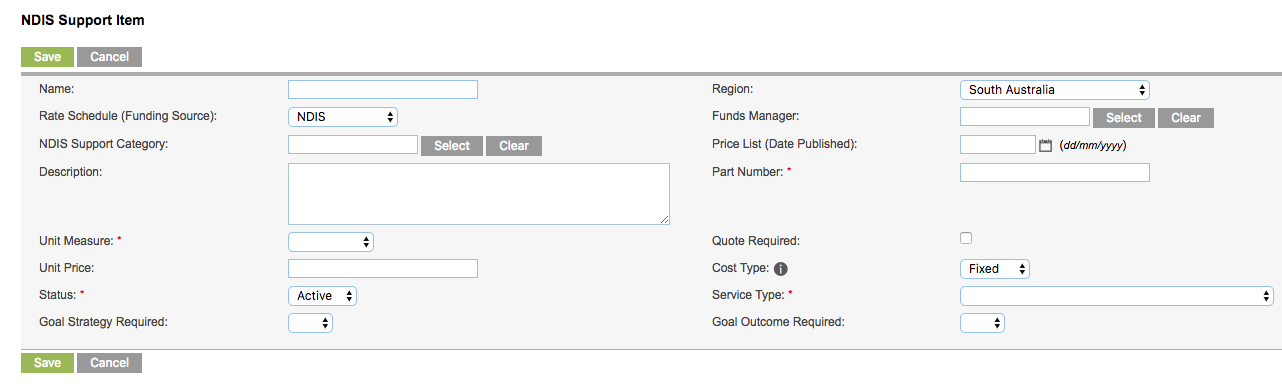
Task: Open the Status dropdown set to Active
Action: [322, 296]
